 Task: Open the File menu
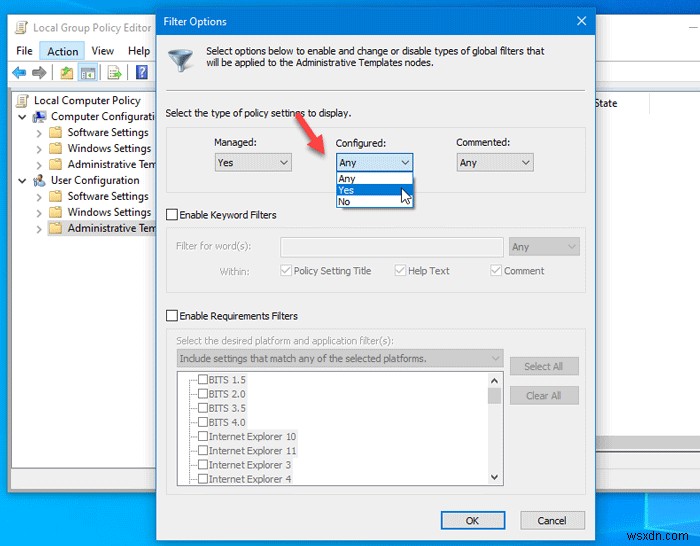(x=24, y=51)
